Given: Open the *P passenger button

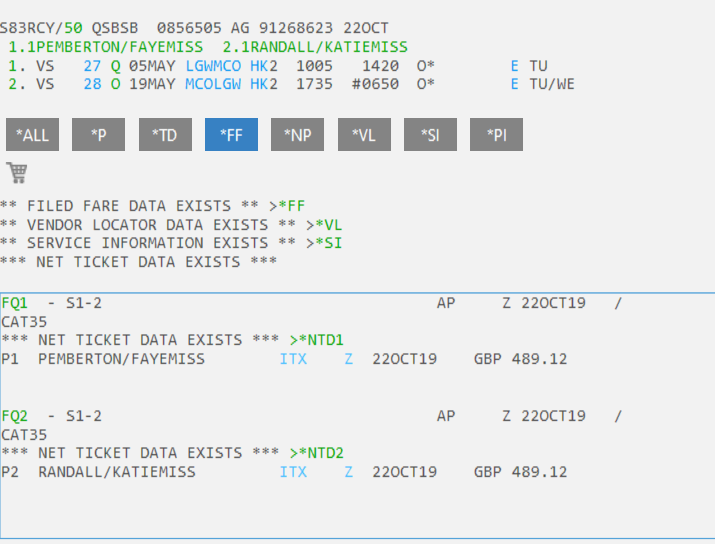Looking at the screenshot, I should 98,135.
